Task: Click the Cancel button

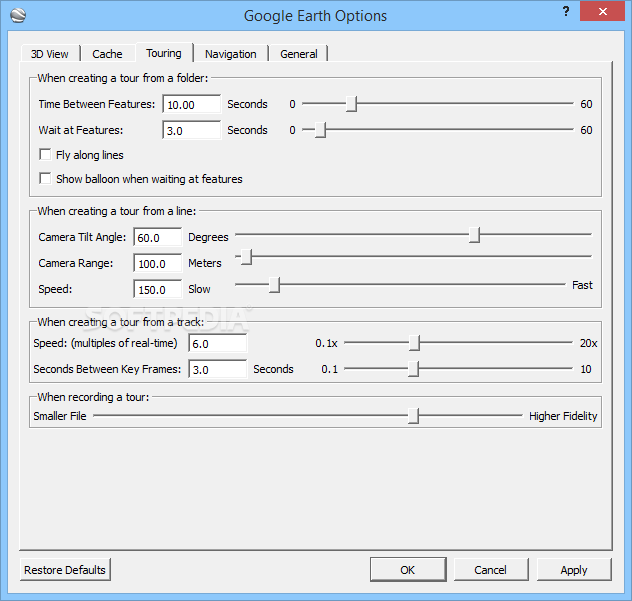Action: (491, 570)
